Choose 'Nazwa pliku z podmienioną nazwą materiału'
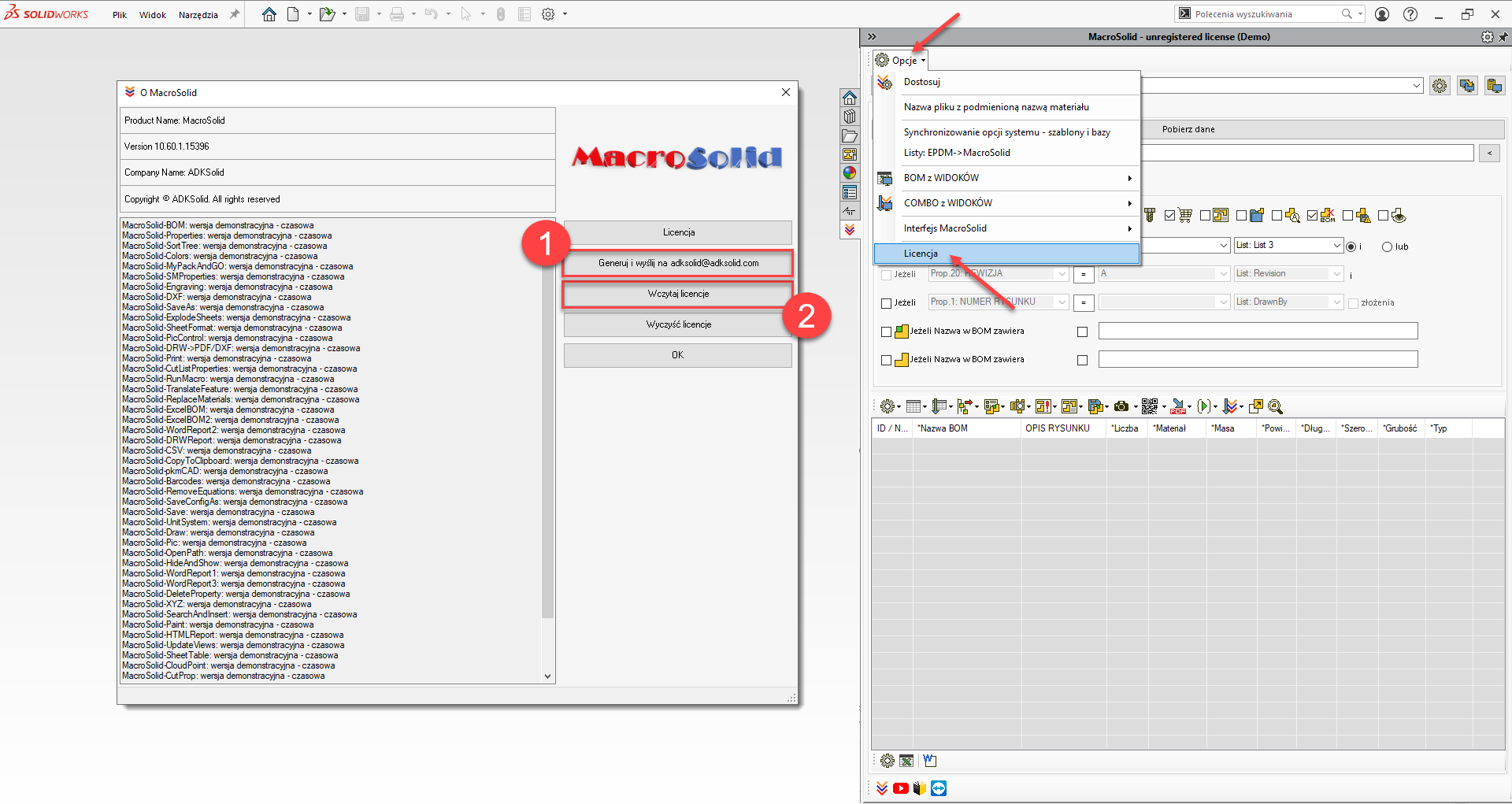Screen dimensions: 1512x804 point(1006,107)
